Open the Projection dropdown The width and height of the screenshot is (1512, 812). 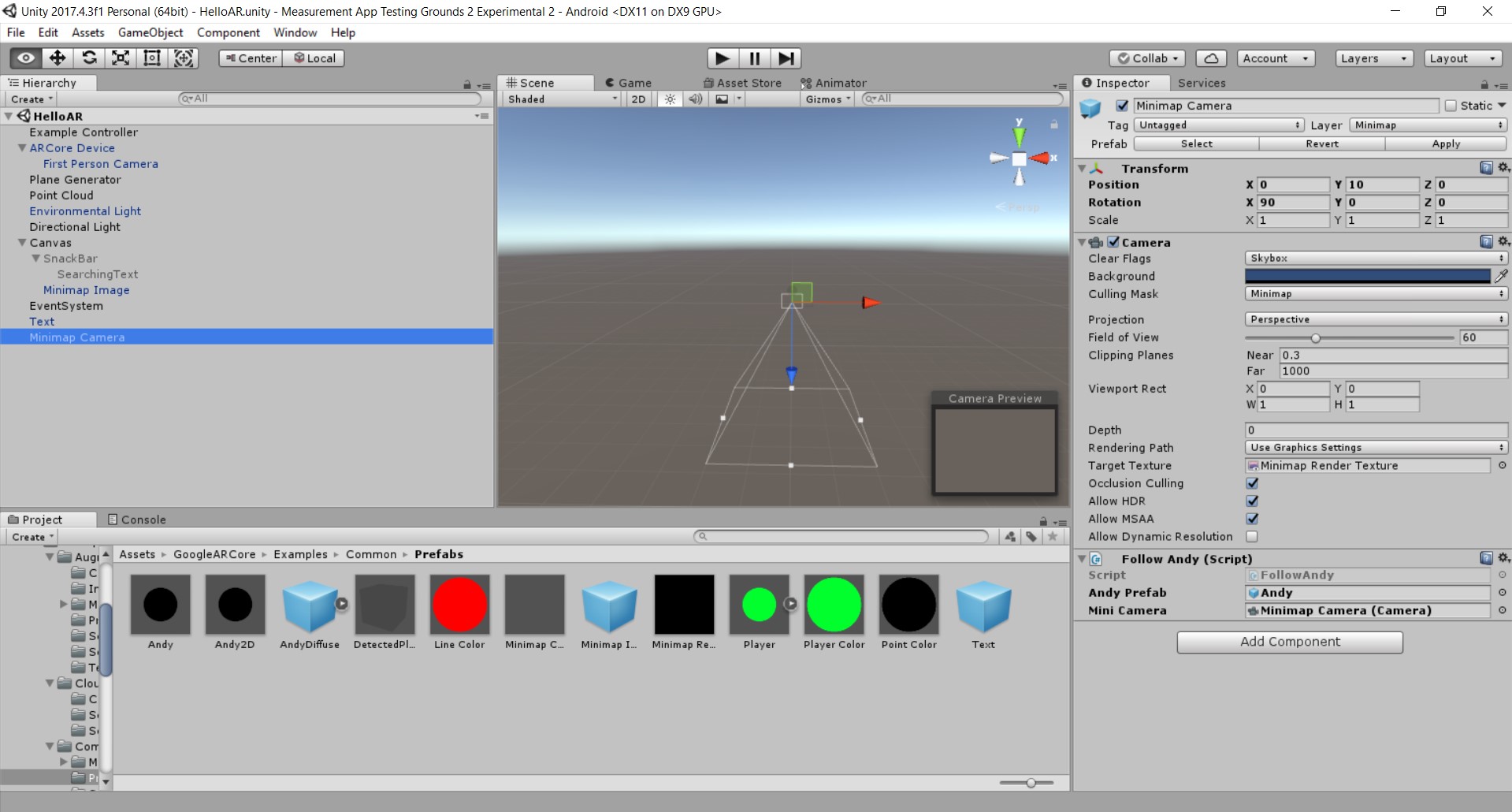1376,319
